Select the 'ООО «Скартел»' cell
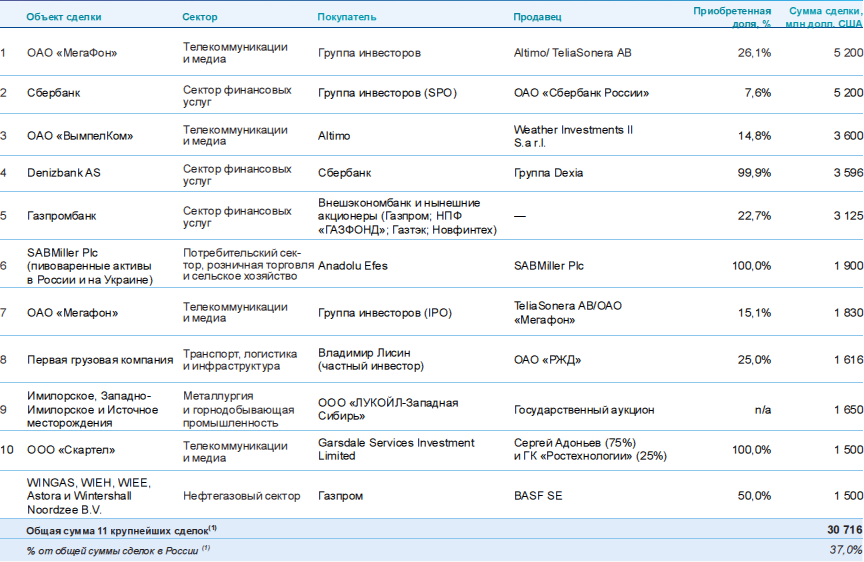Screen dimensions: 864x562 71,450
